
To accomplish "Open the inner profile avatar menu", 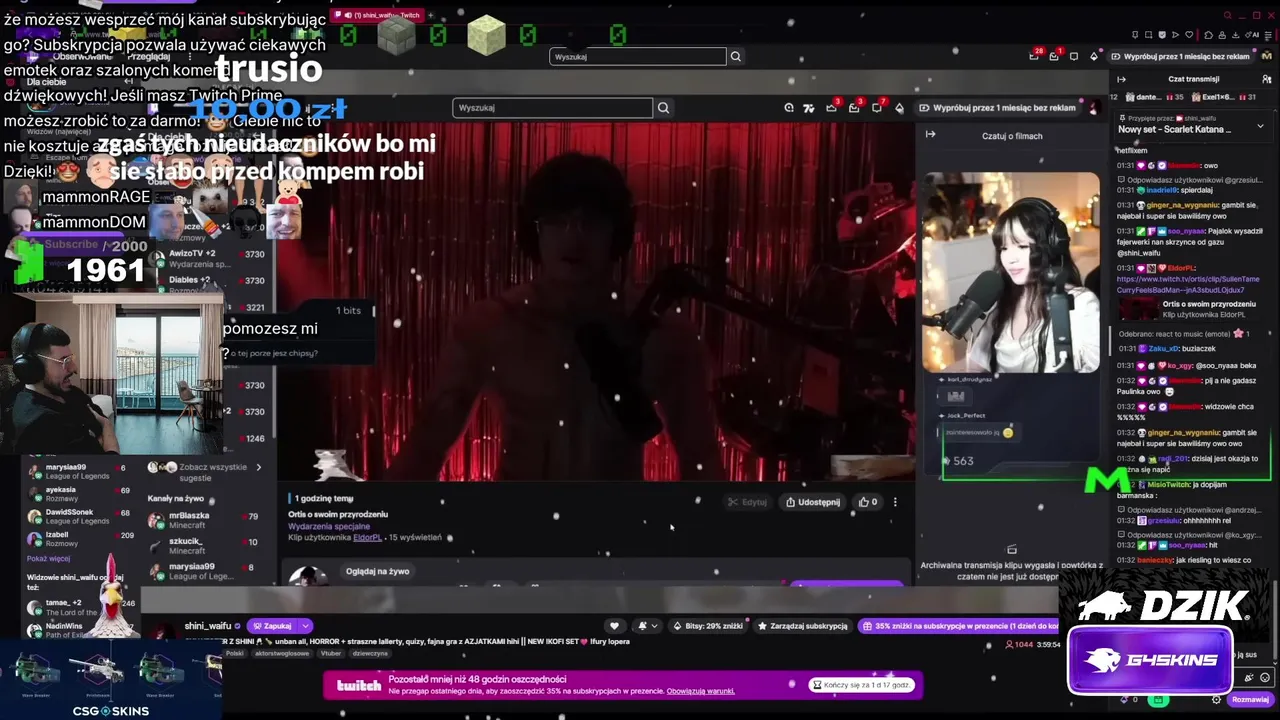I will click(x=1094, y=108).
